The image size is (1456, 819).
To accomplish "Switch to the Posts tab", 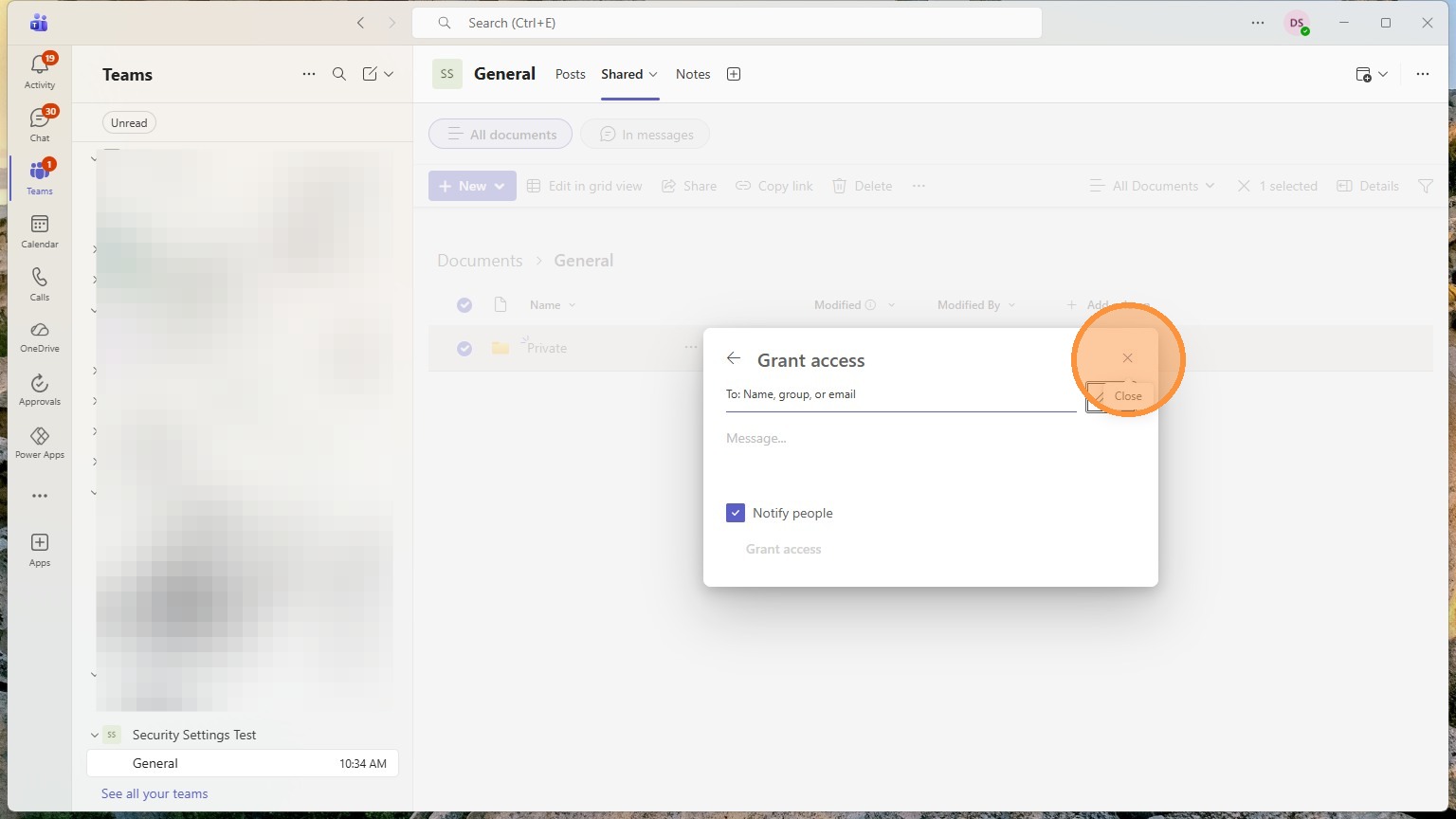I will [571, 74].
